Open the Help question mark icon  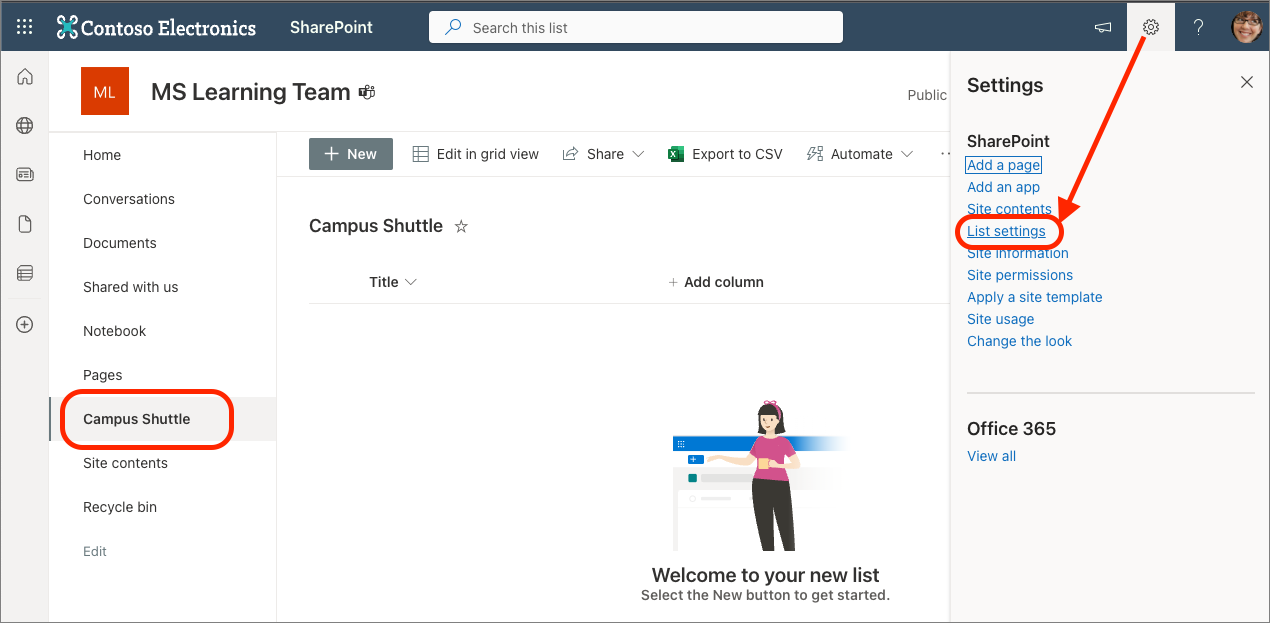click(x=1198, y=27)
